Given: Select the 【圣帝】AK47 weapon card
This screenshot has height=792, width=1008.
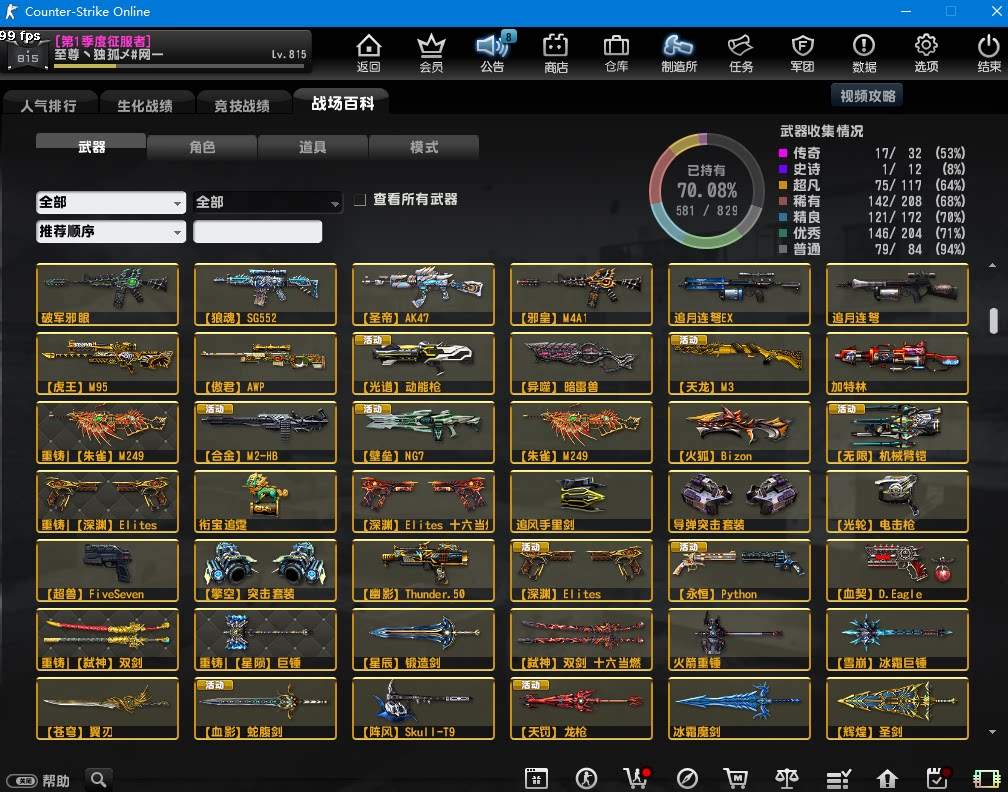Looking at the screenshot, I should pos(424,294).
